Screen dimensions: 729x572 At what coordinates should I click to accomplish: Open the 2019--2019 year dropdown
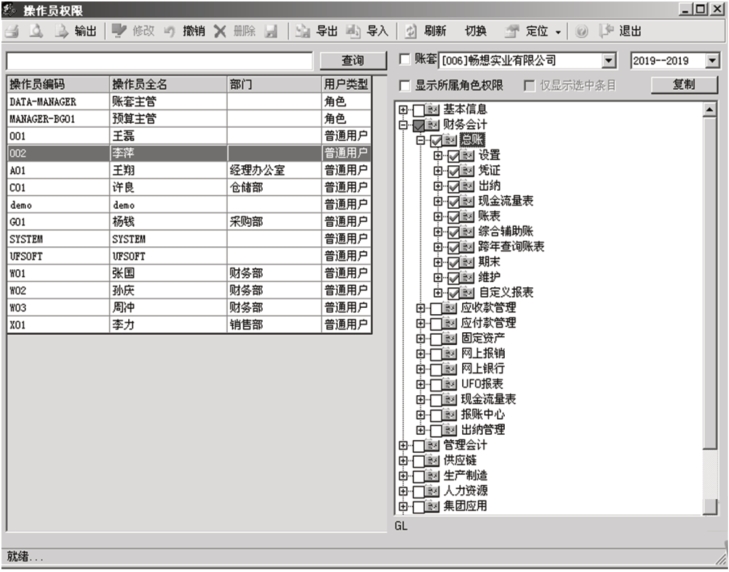pyautogui.click(x=711, y=62)
